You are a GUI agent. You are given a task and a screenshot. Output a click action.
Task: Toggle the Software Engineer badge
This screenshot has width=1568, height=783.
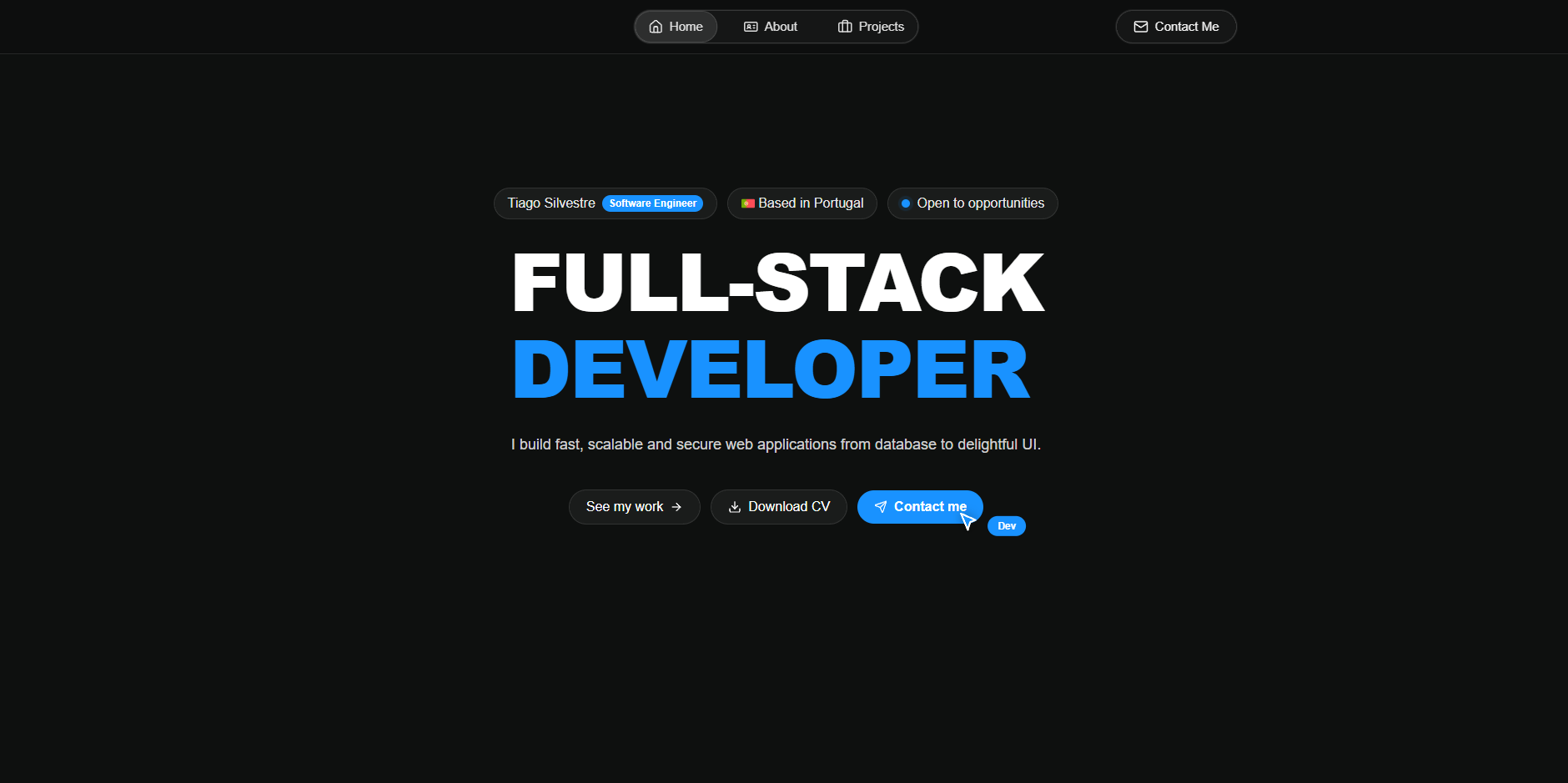pyautogui.click(x=652, y=203)
